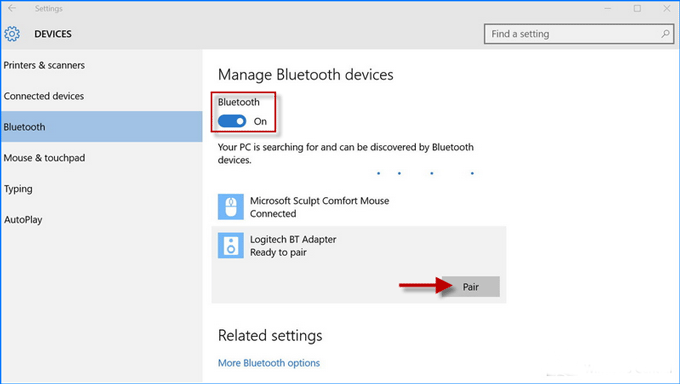Viewport: 680px width, 384px height.
Task: Click the DEVICES header title
Action: 53,34
